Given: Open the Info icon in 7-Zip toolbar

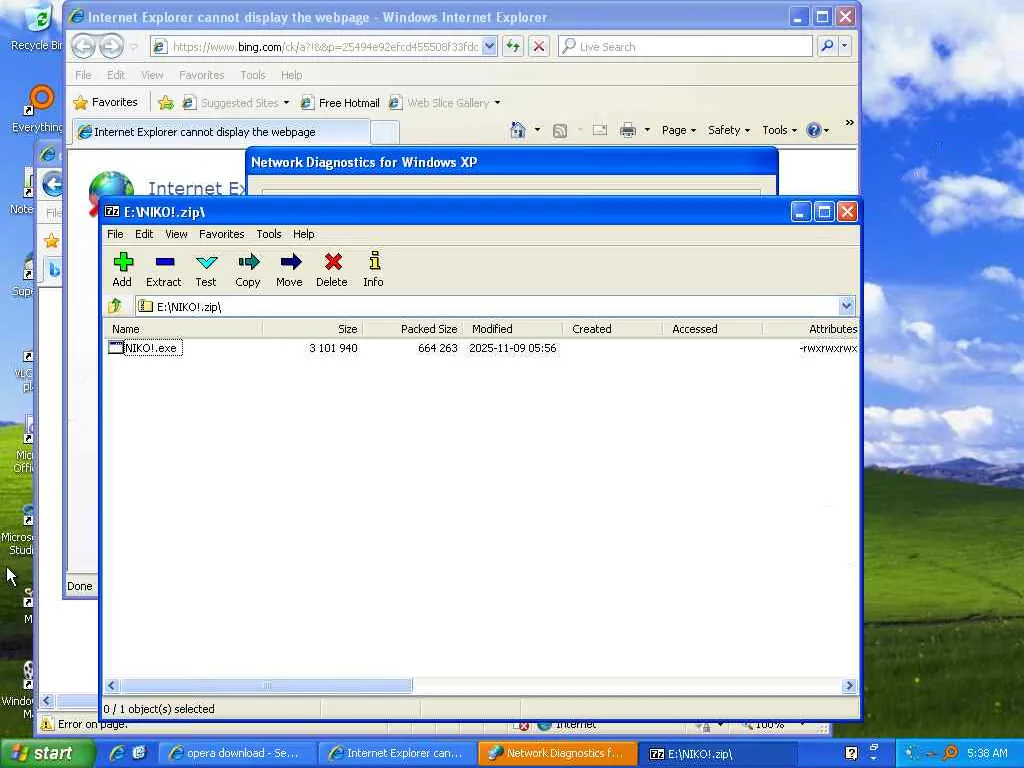Looking at the screenshot, I should coord(374,270).
